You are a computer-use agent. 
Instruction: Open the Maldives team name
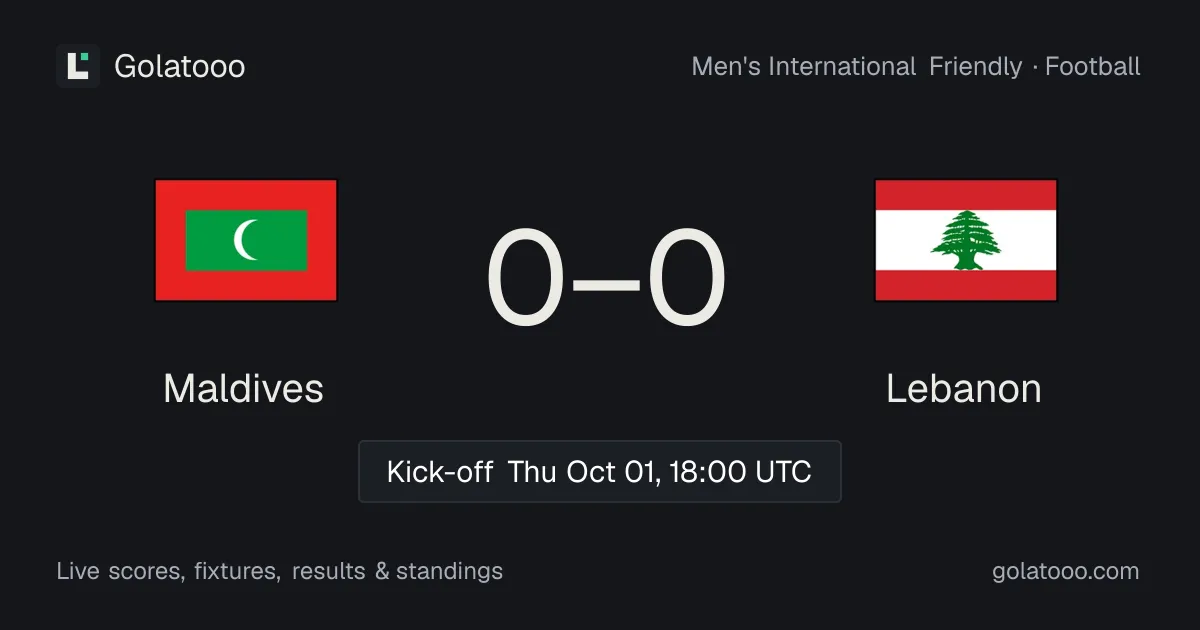click(x=243, y=388)
